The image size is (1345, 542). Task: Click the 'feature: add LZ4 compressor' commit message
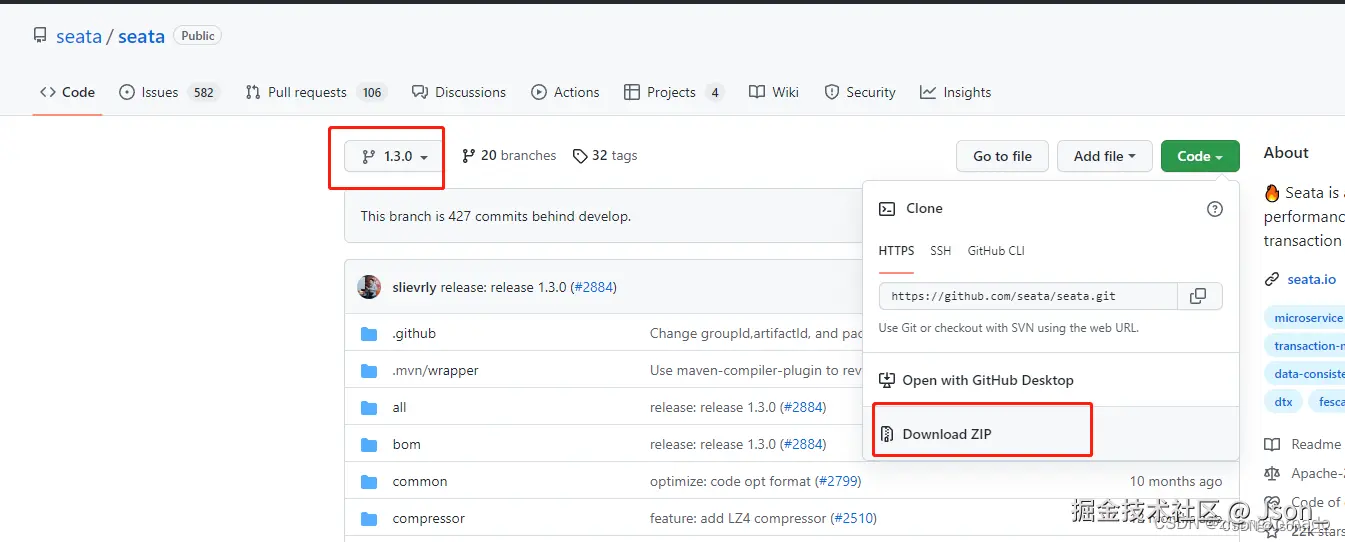pyautogui.click(x=738, y=518)
